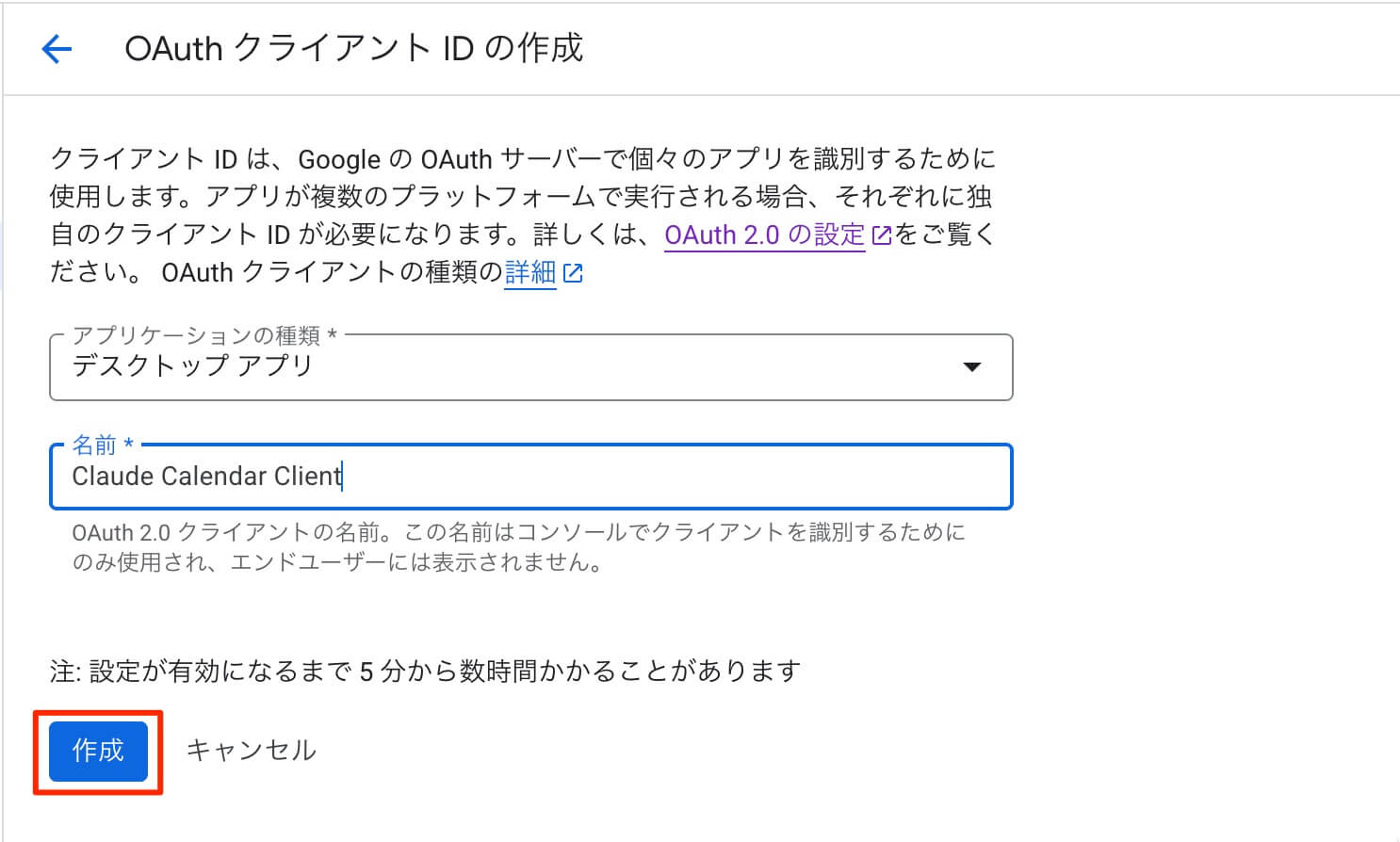Click external link icon next to 詳細

click(x=573, y=273)
